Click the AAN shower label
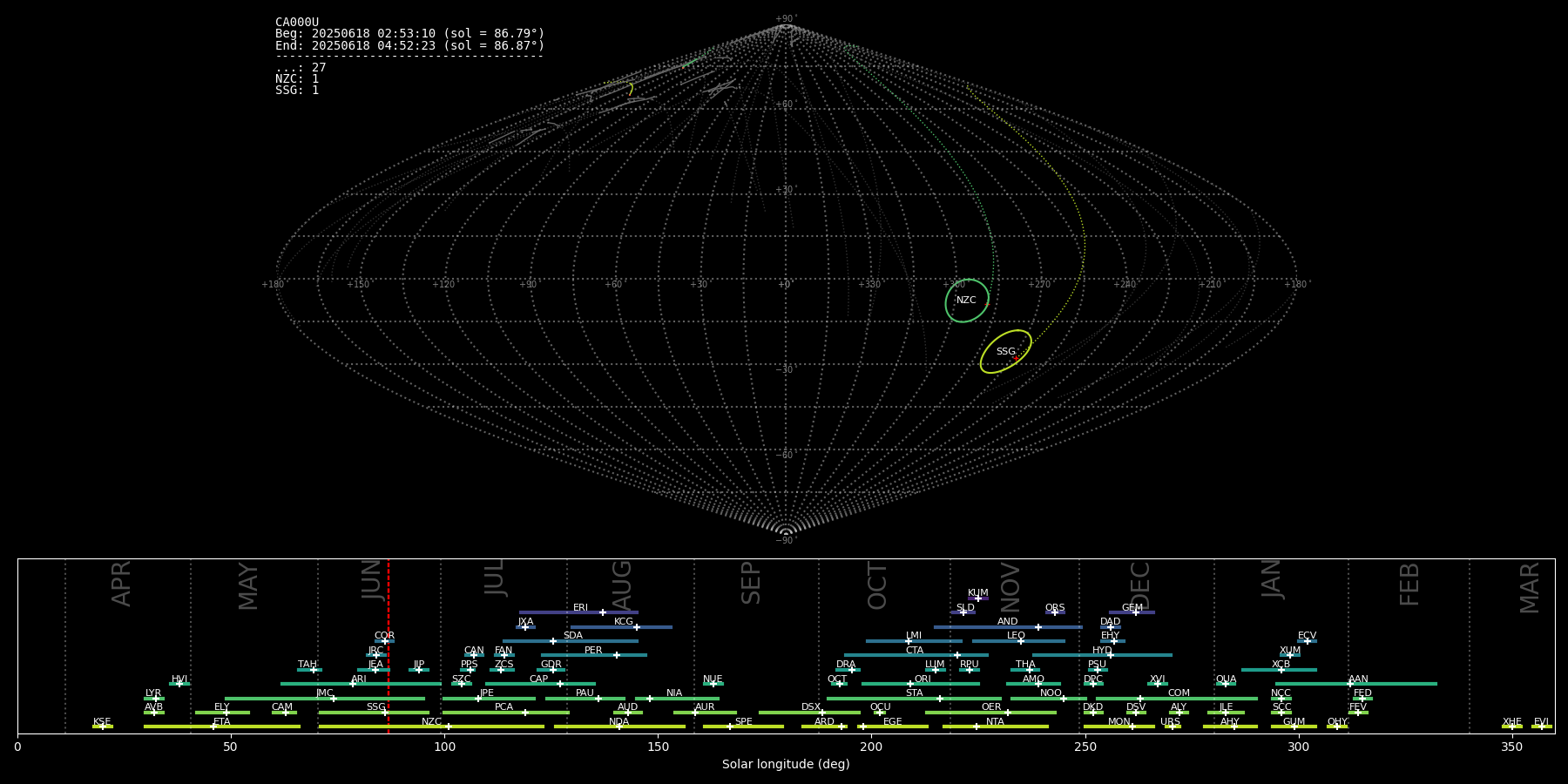The image size is (1568, 784). pyautogui.click(x=1358, y=679)
